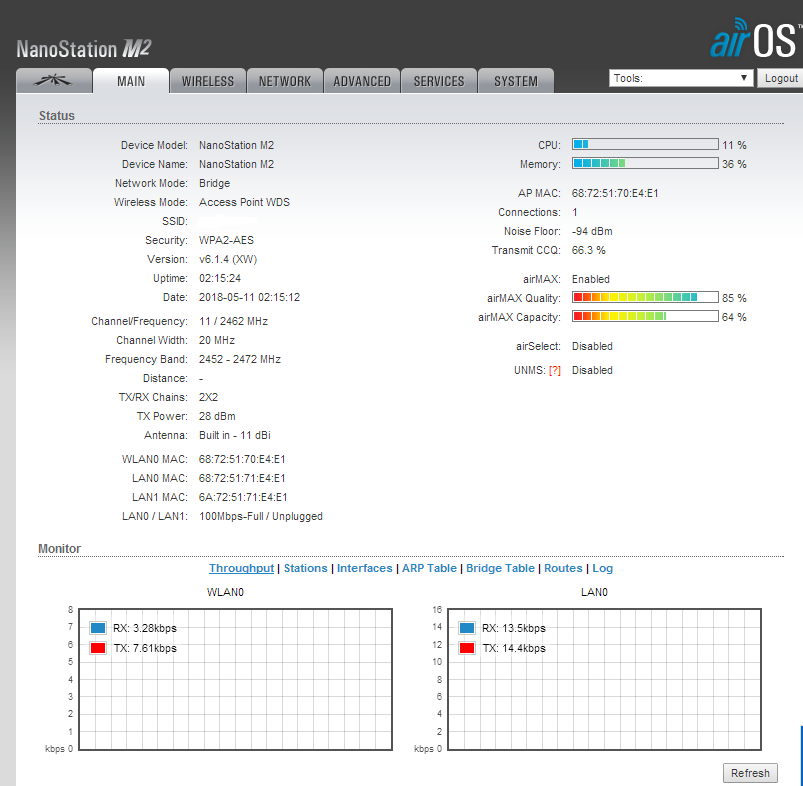Screen dimensions: 803x786
Task: Switch to the MAIN tab
Action: (131, 81)
